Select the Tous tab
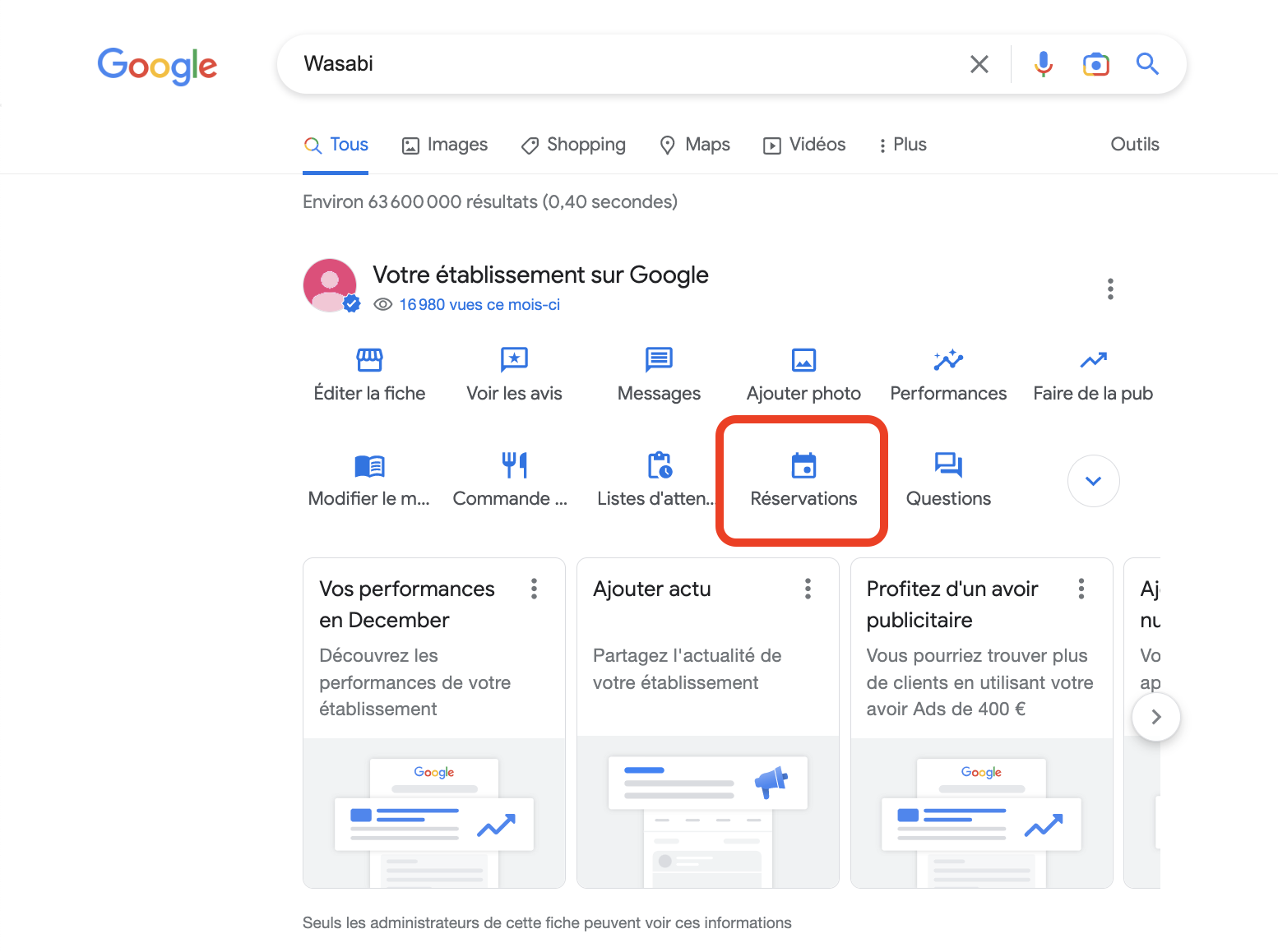This screenshot has width=1278, height=952. pyautogui.click(x=336, y=145)
